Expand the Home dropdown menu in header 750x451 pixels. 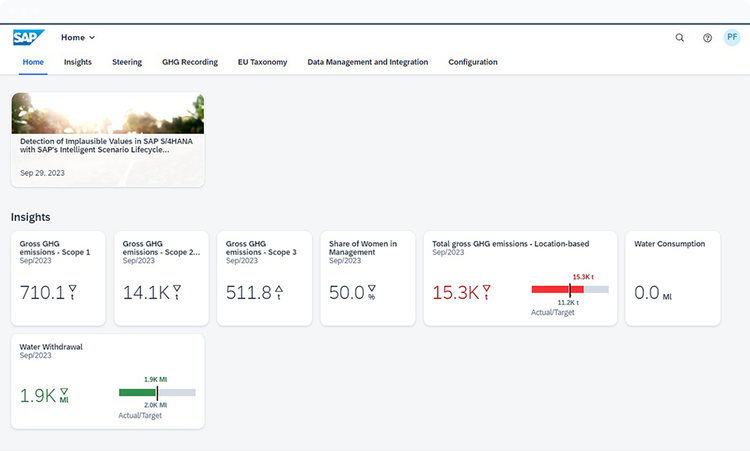[78, 37]
